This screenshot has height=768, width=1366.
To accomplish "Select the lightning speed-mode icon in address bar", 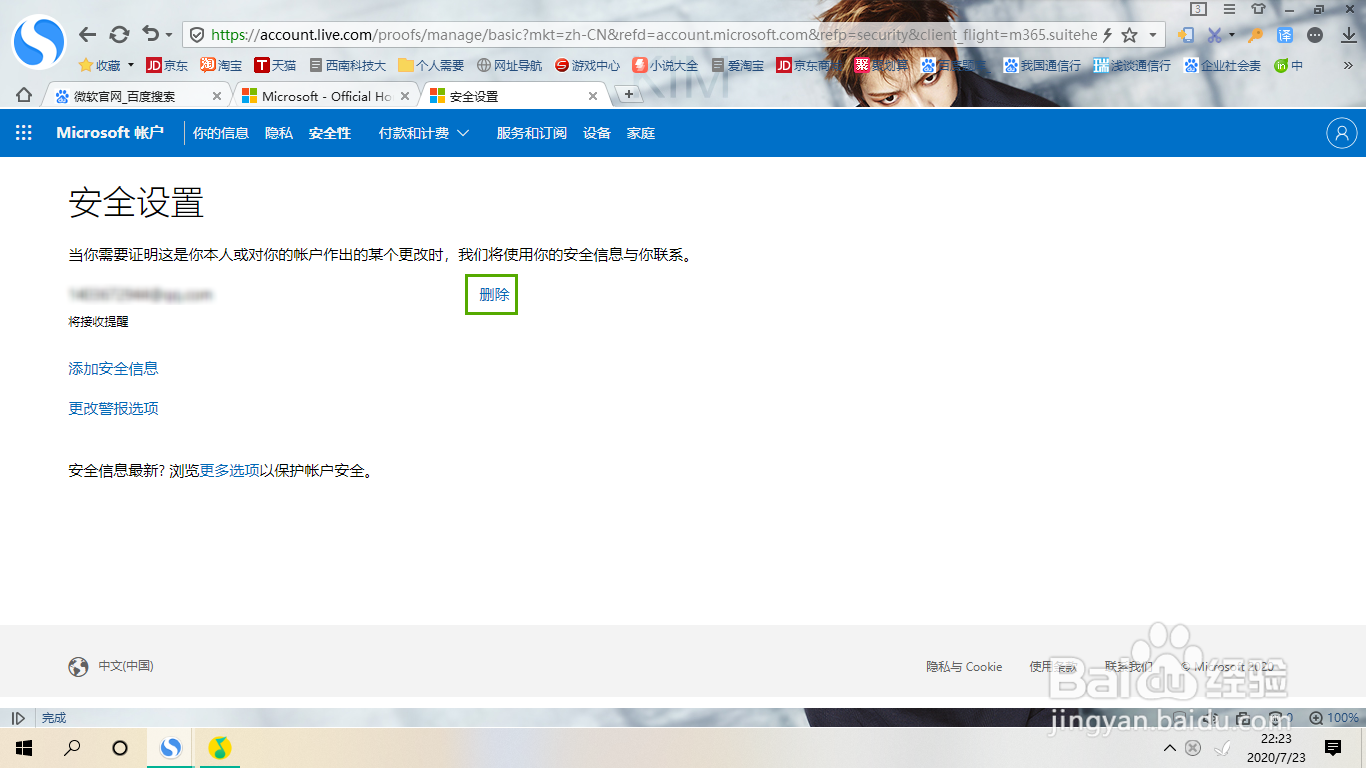I will (x=1107, y=33).
